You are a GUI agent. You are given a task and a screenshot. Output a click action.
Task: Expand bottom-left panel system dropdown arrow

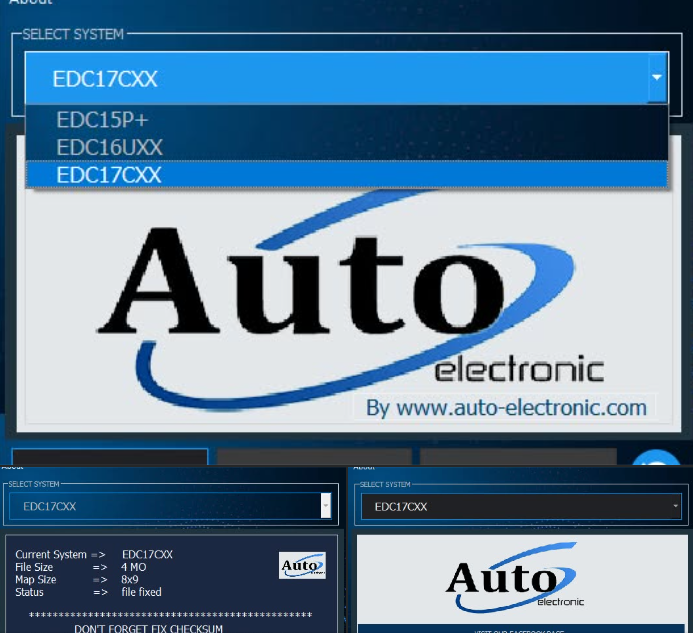[x=326, y=505]
